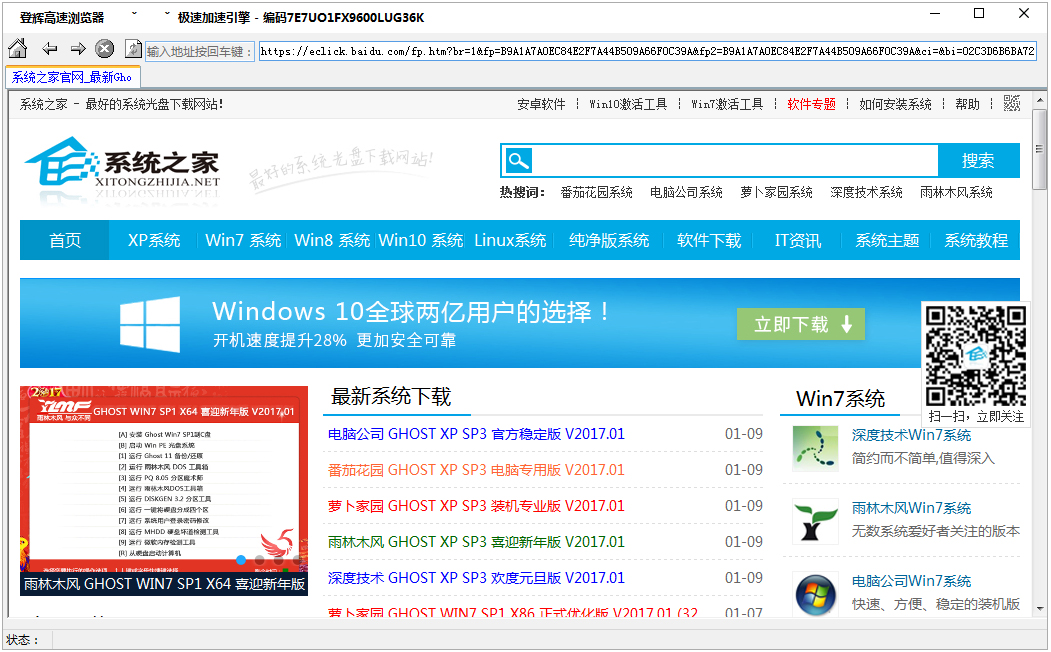Click a carousel navigation dot on the slideshow
The height and width of the screenshot is (652, 1051).
(240, 560)
